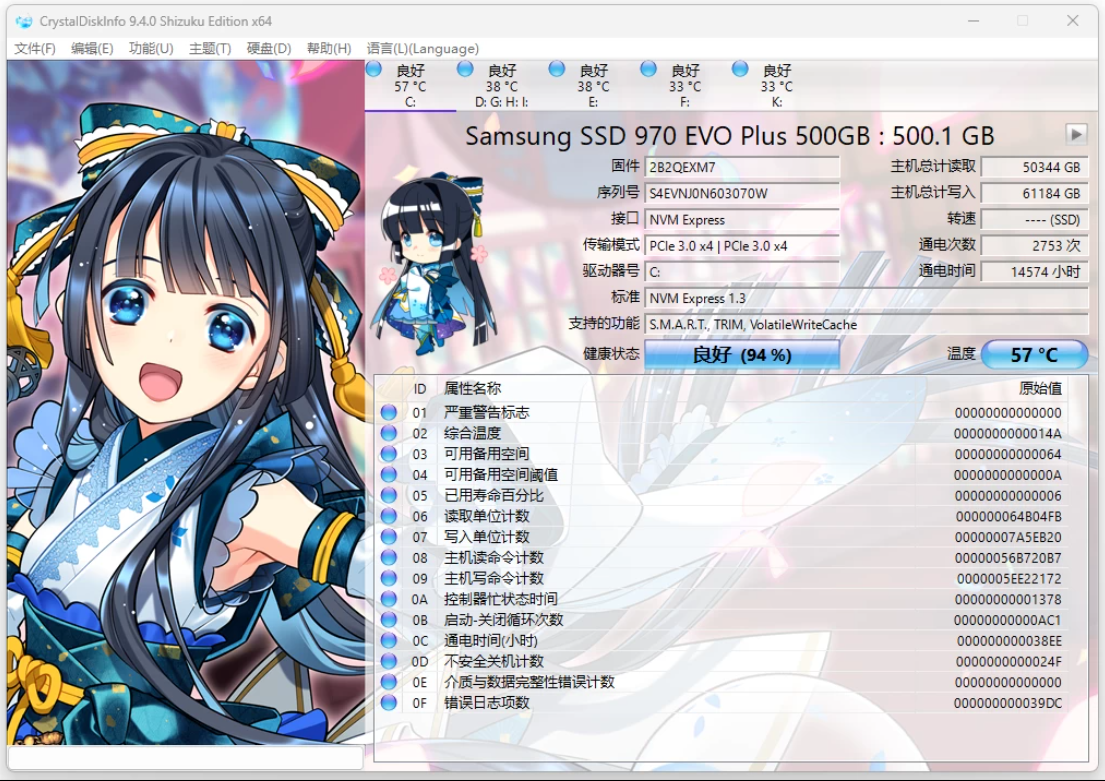Screen dimensions: 1105x781
Task: Click status orb of attribute 06 读取单位计数
Action: click(x=388, y=516)
